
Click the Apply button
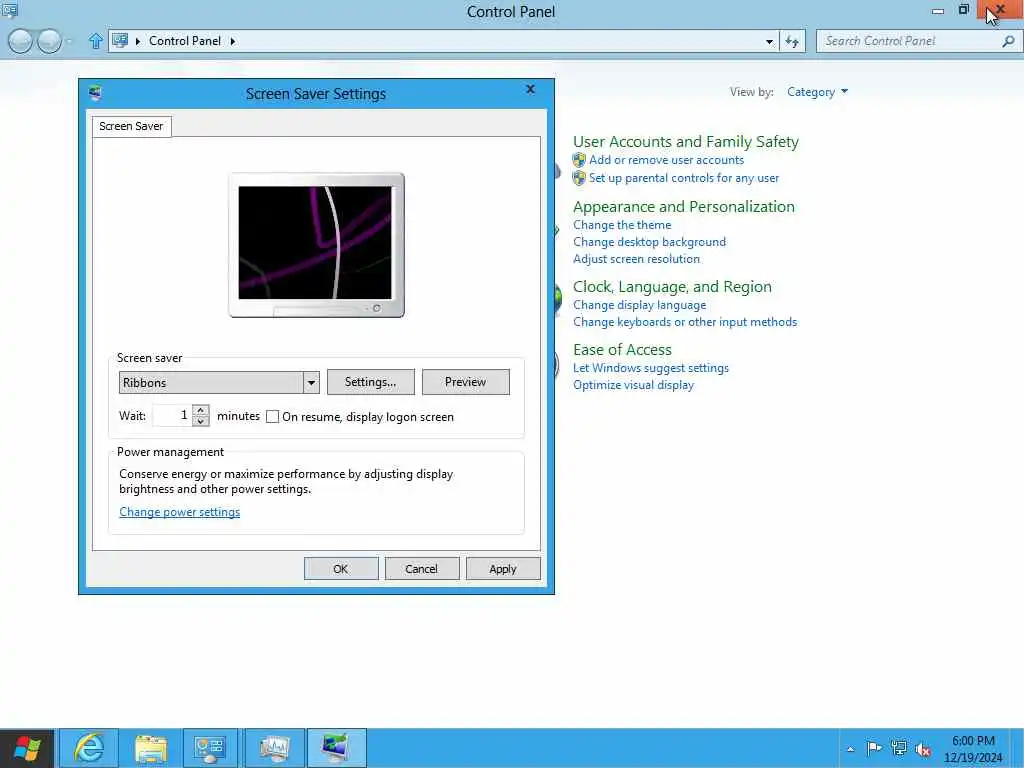tap(503, 569)
